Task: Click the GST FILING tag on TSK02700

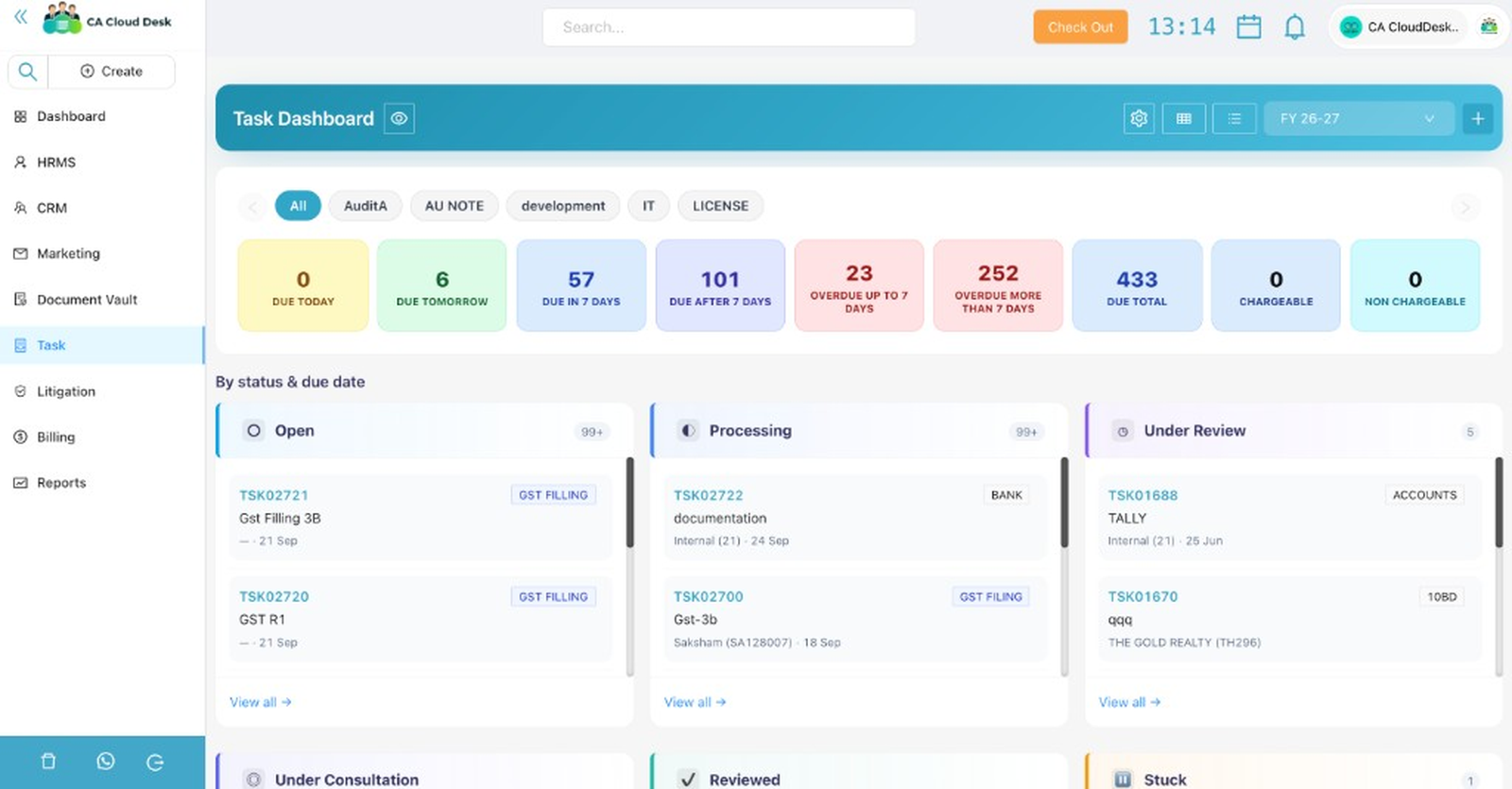Action: tap(990, 597)
